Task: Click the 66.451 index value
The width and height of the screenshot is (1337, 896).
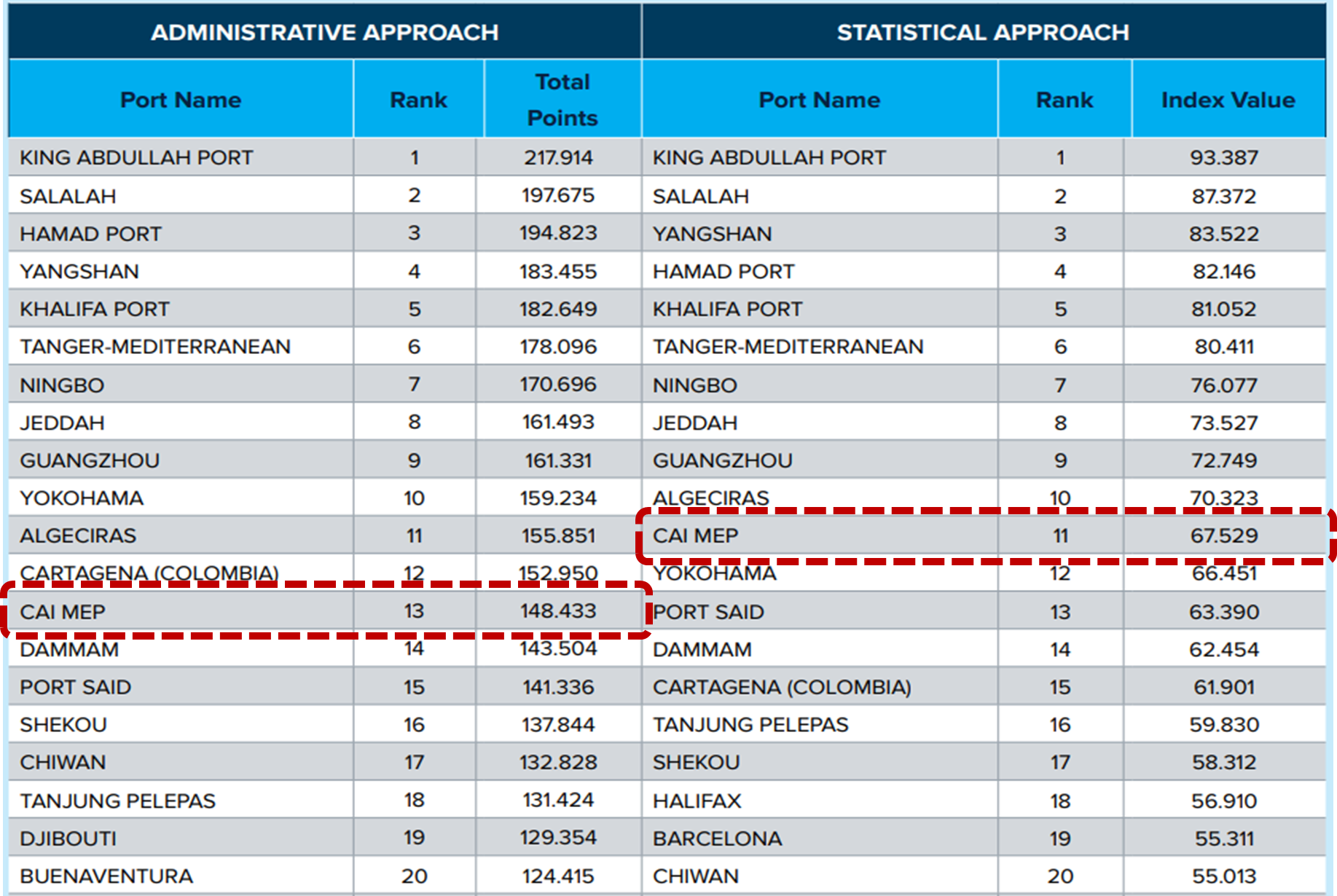Action: (1224, 573)
